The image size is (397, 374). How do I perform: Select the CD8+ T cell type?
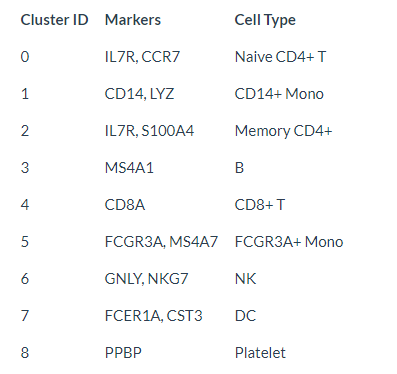[x=260, y=205]
